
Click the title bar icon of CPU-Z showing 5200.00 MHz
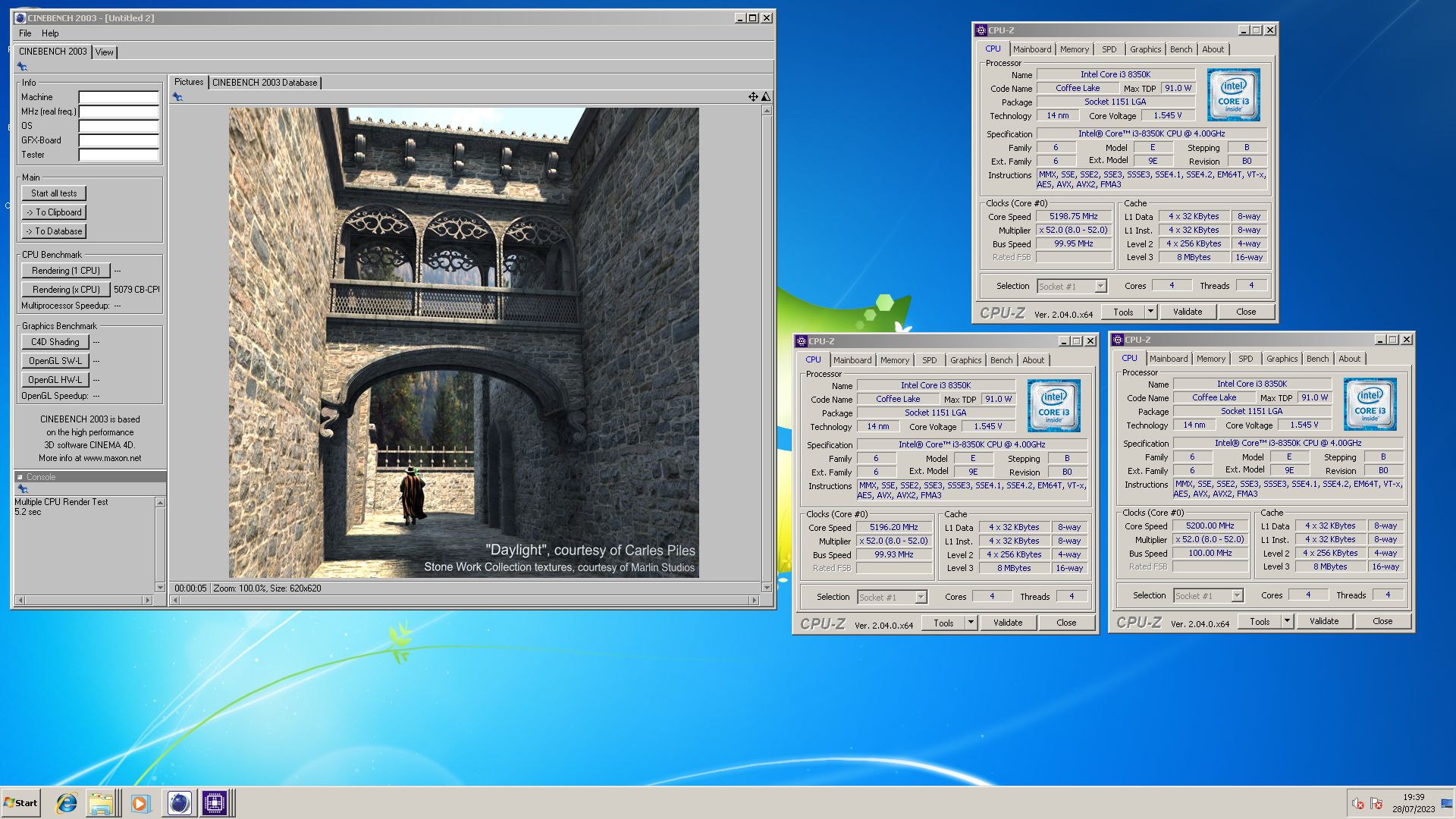(1118, 340)
